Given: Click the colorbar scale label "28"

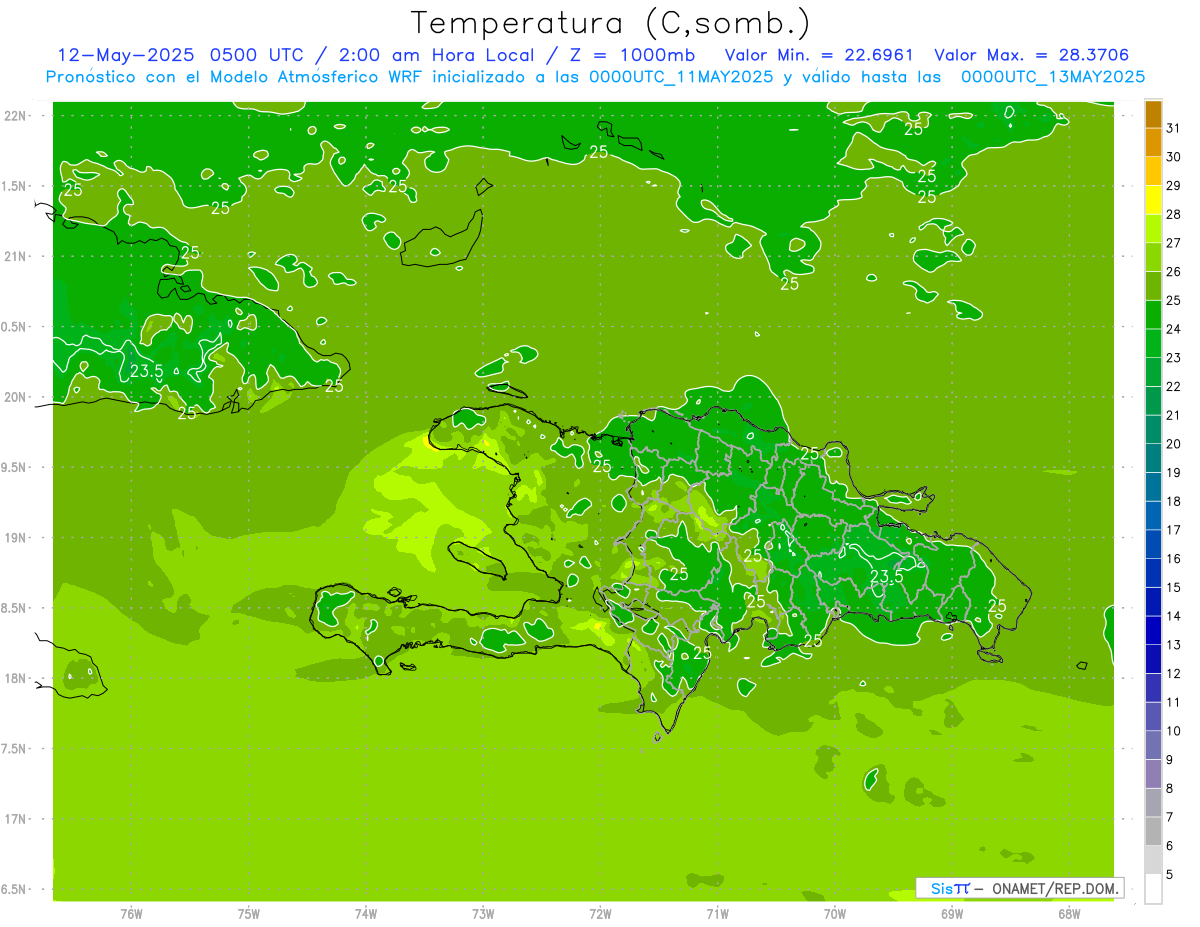Looking at the screenshot, I should click(x=1173, y=214).
